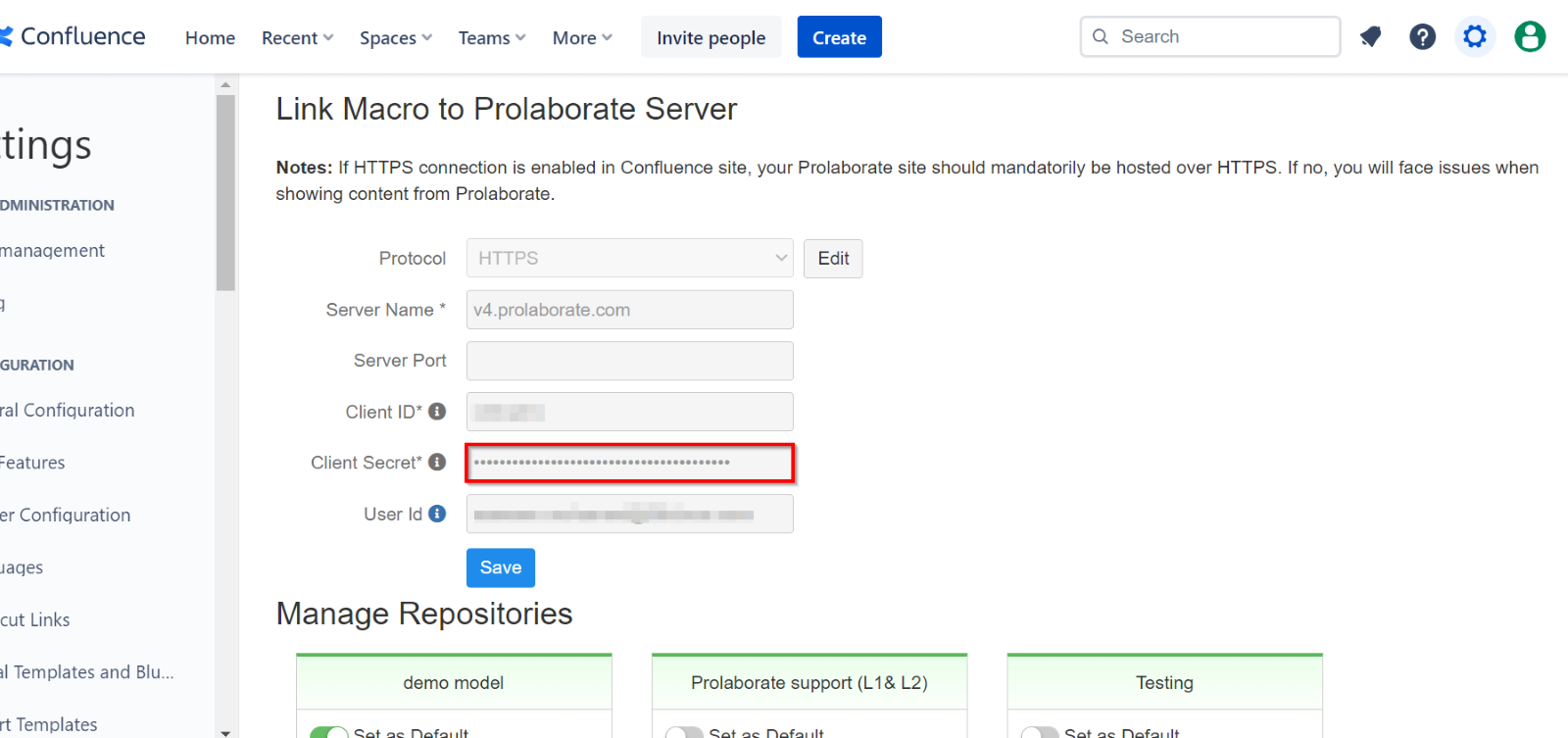Click the sidebar scroll-up arrow

click(225, 85)
